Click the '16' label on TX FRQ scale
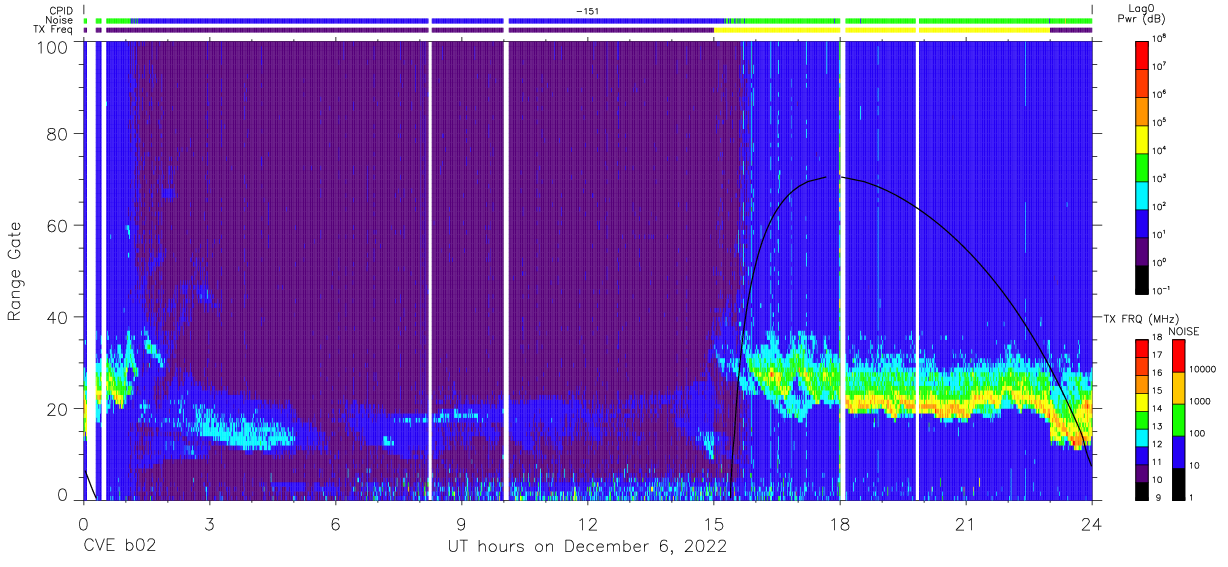The height and width of the screenshot is (567, 1228). click(x=1158, y=373)
